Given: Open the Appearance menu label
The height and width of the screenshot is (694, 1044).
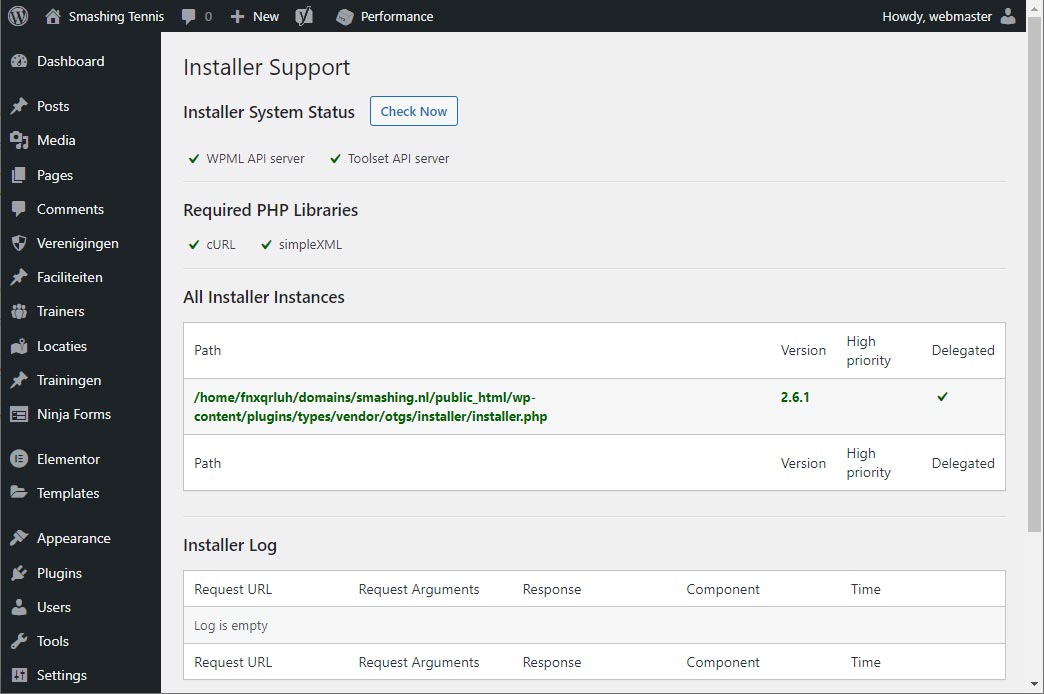Looking at the screenshot, I should coord(74,538).
